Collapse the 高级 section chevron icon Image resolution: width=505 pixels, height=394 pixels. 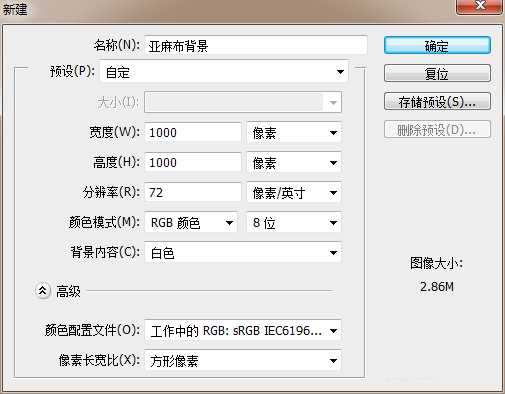click(x=43, y=291)
